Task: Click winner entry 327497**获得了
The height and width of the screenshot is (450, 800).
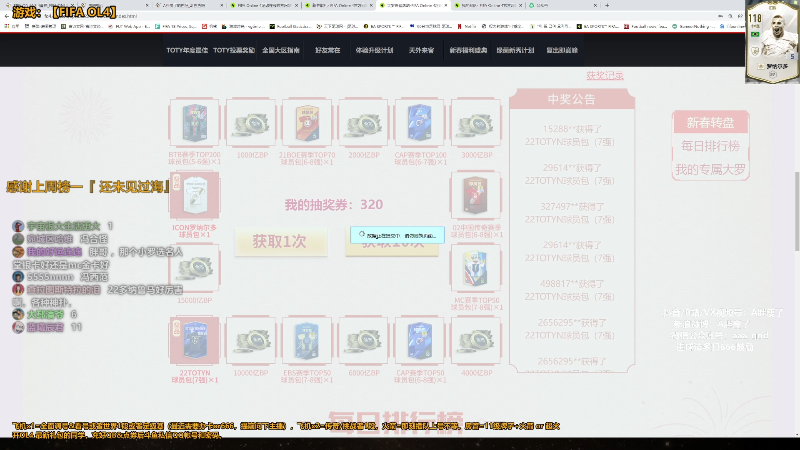Action: (571, 207)
